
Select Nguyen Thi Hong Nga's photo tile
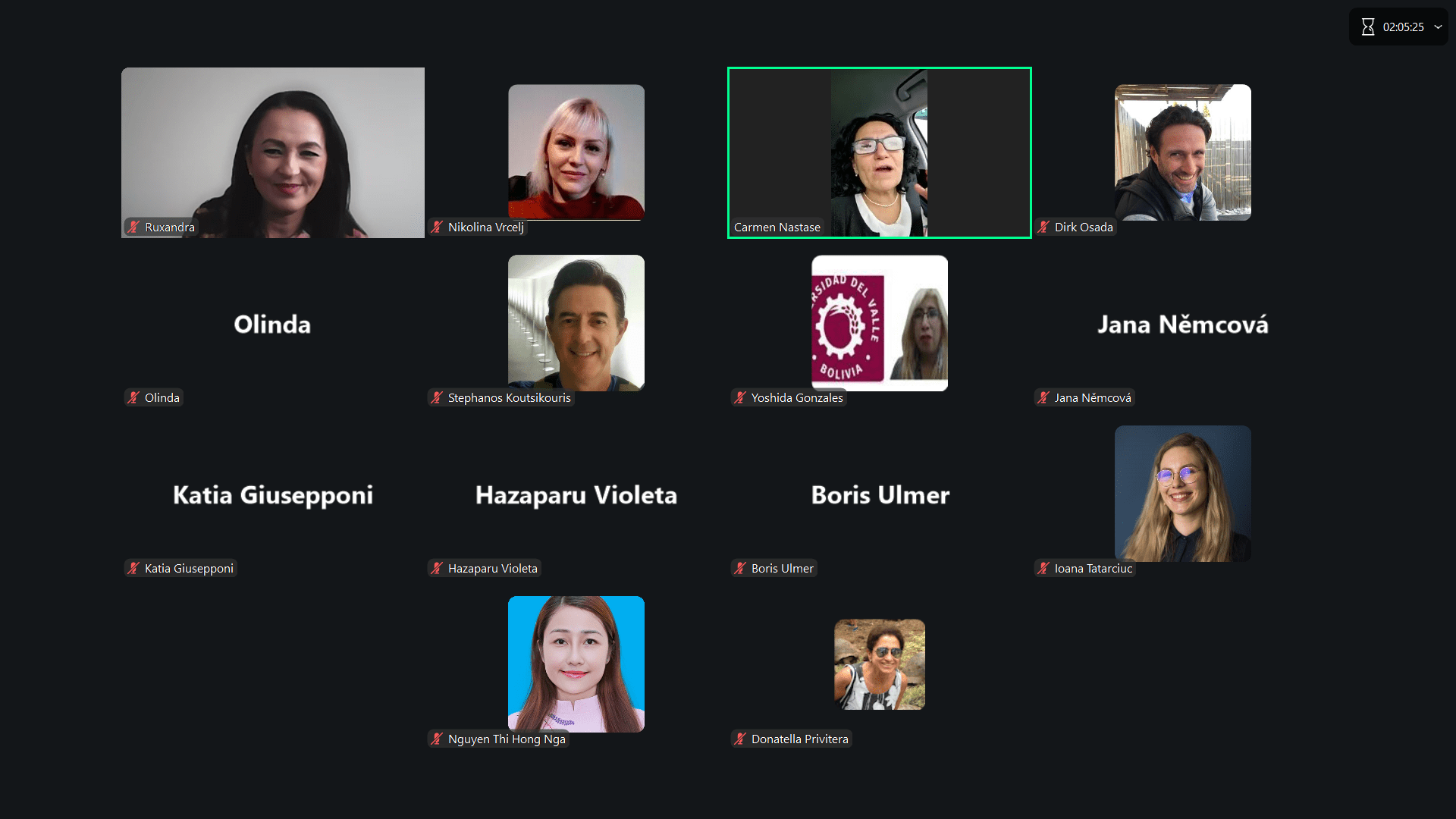coord(576,664)
